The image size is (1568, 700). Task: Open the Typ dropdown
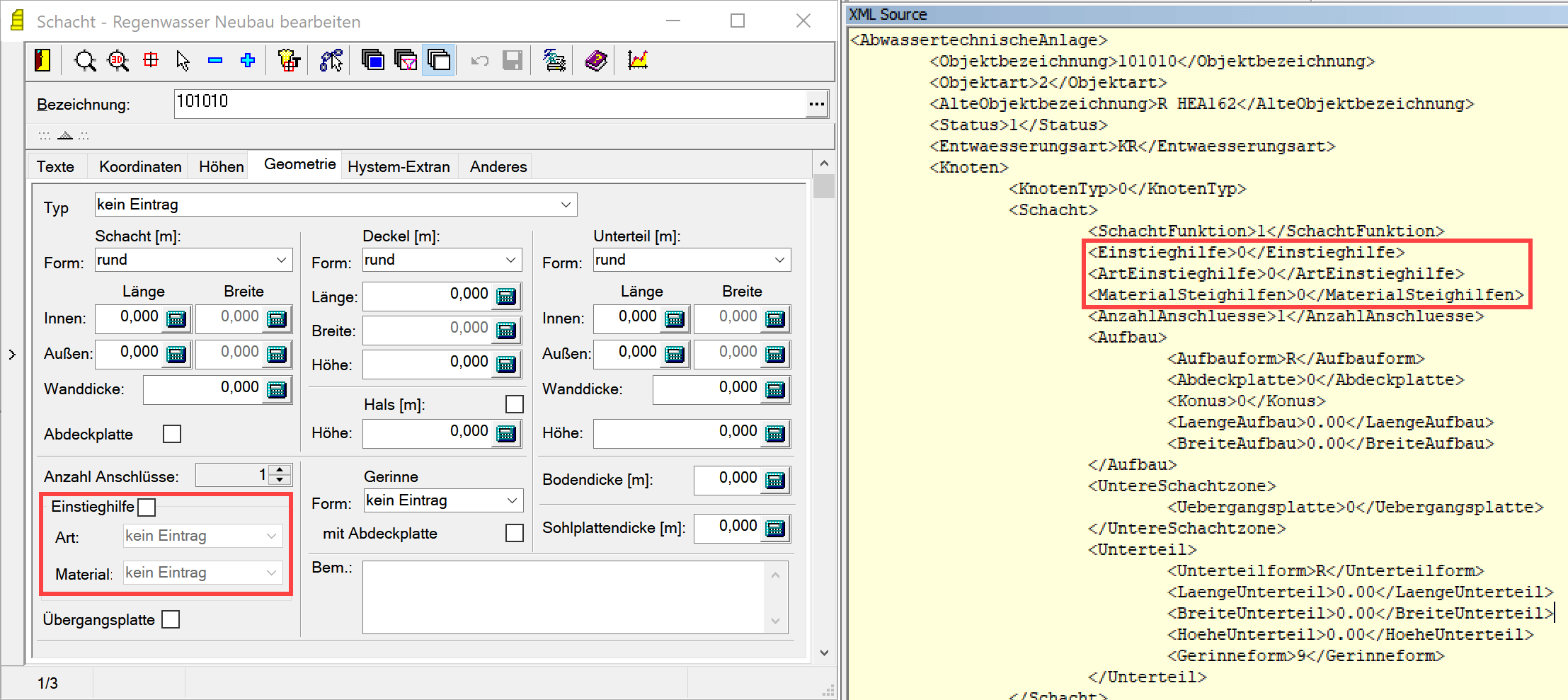click(566, 205)
